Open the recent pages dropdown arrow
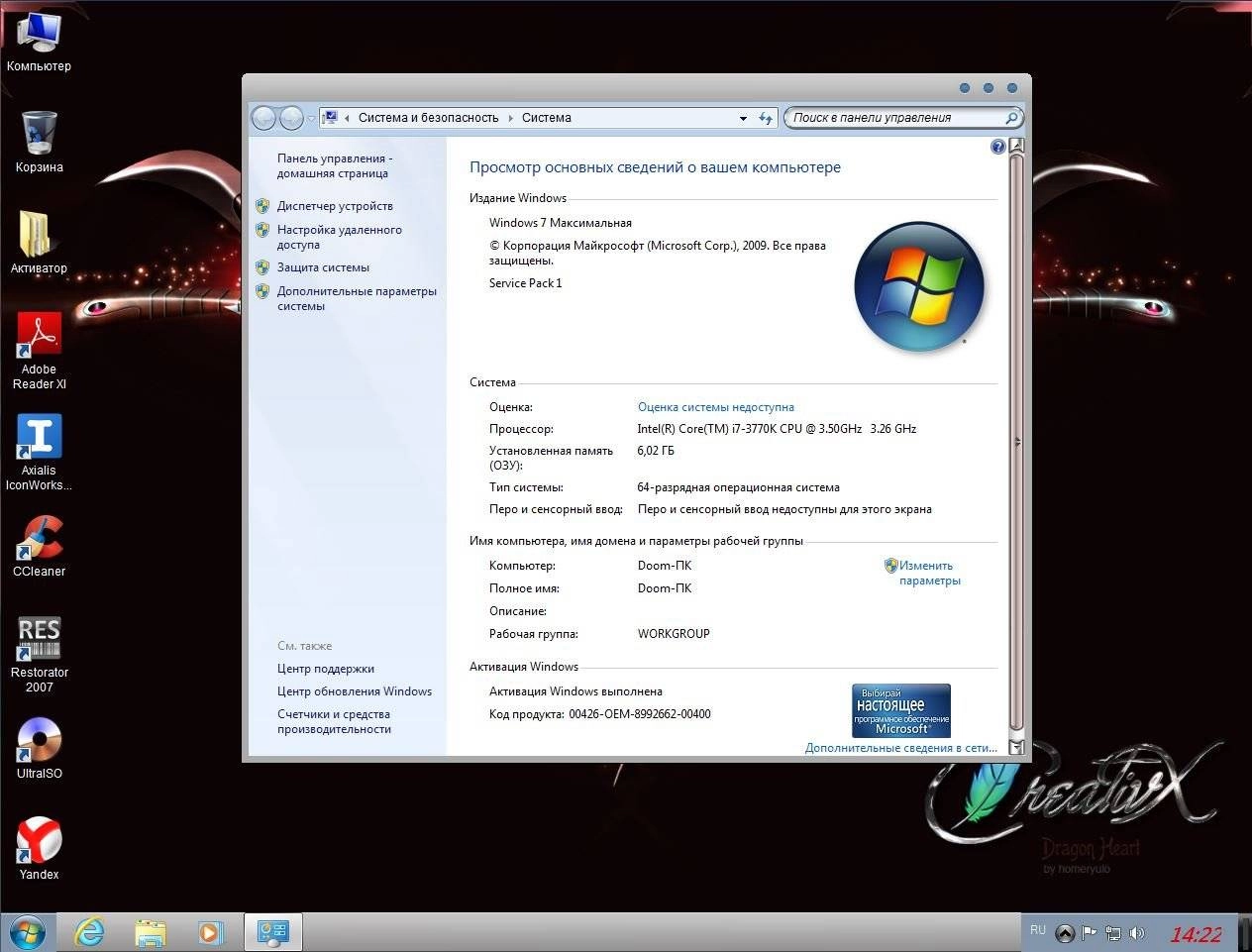Screen dimensions: 1252x952 point(311,119)
